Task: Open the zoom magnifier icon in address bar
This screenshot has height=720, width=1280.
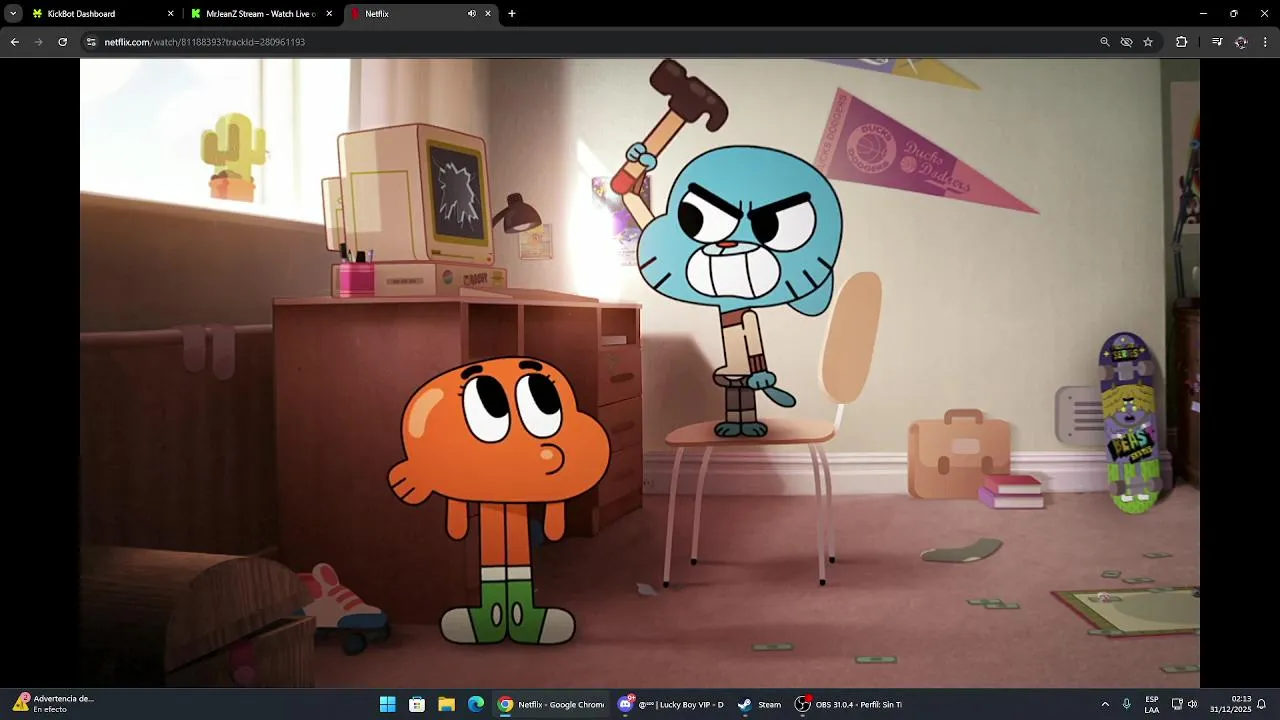Action: click(1105, 42)
